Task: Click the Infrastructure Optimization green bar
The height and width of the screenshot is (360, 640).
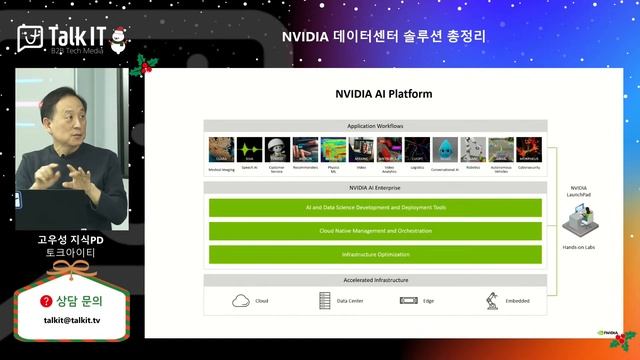Action: click(x=375, y=254)
